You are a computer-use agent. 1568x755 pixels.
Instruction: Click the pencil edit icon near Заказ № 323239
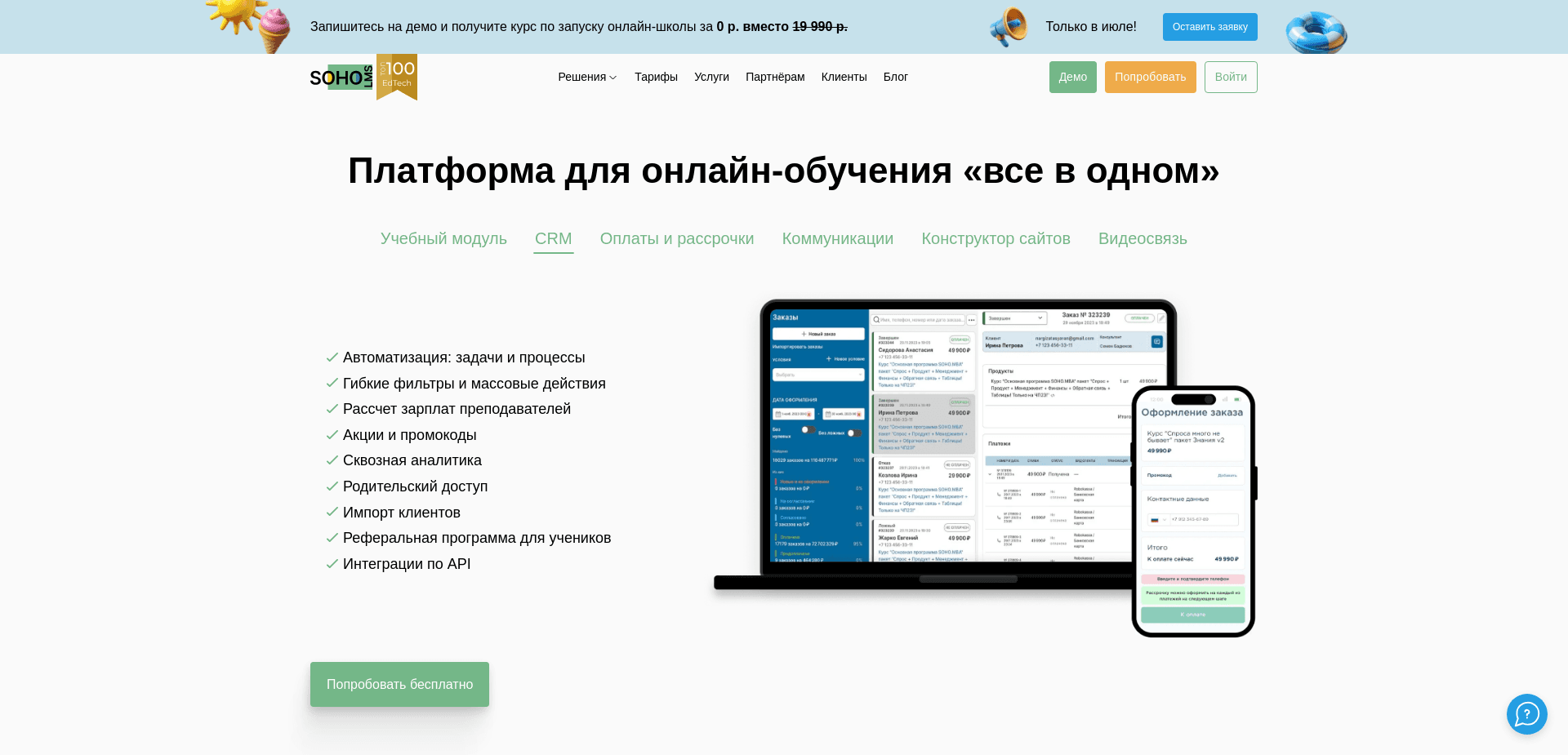pyautogui.click(x=1161, y=318)
